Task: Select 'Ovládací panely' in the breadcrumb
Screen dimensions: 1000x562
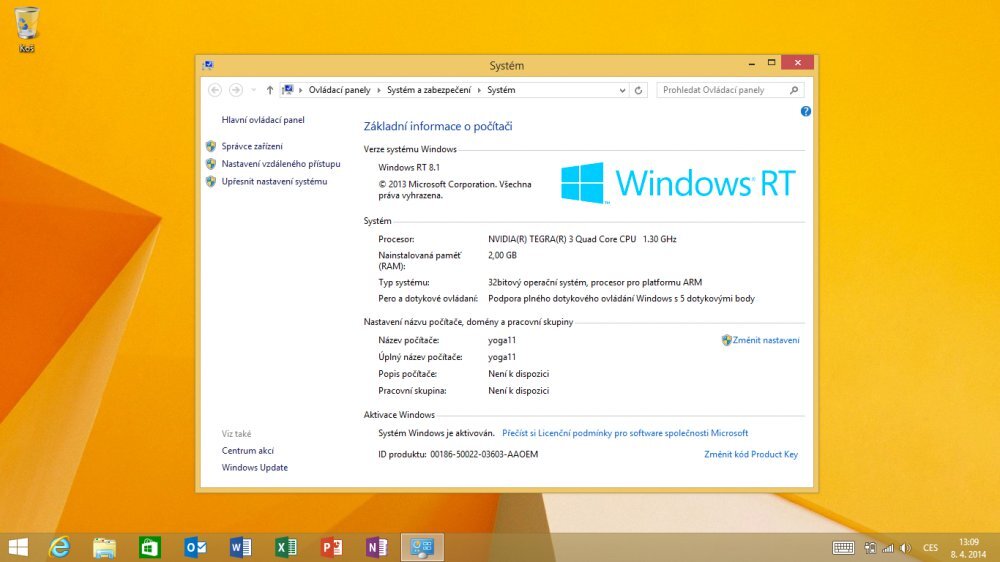Action: click(339, 90)
